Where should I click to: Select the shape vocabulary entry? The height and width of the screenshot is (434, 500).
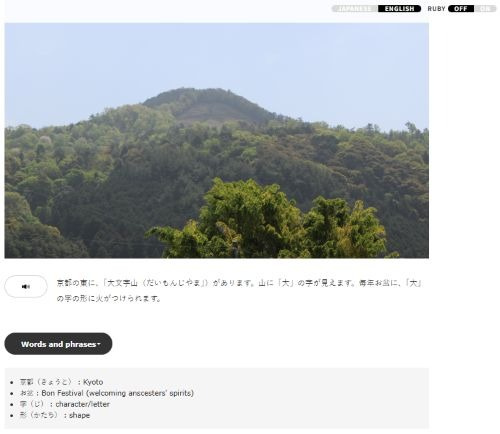[55, 415]
